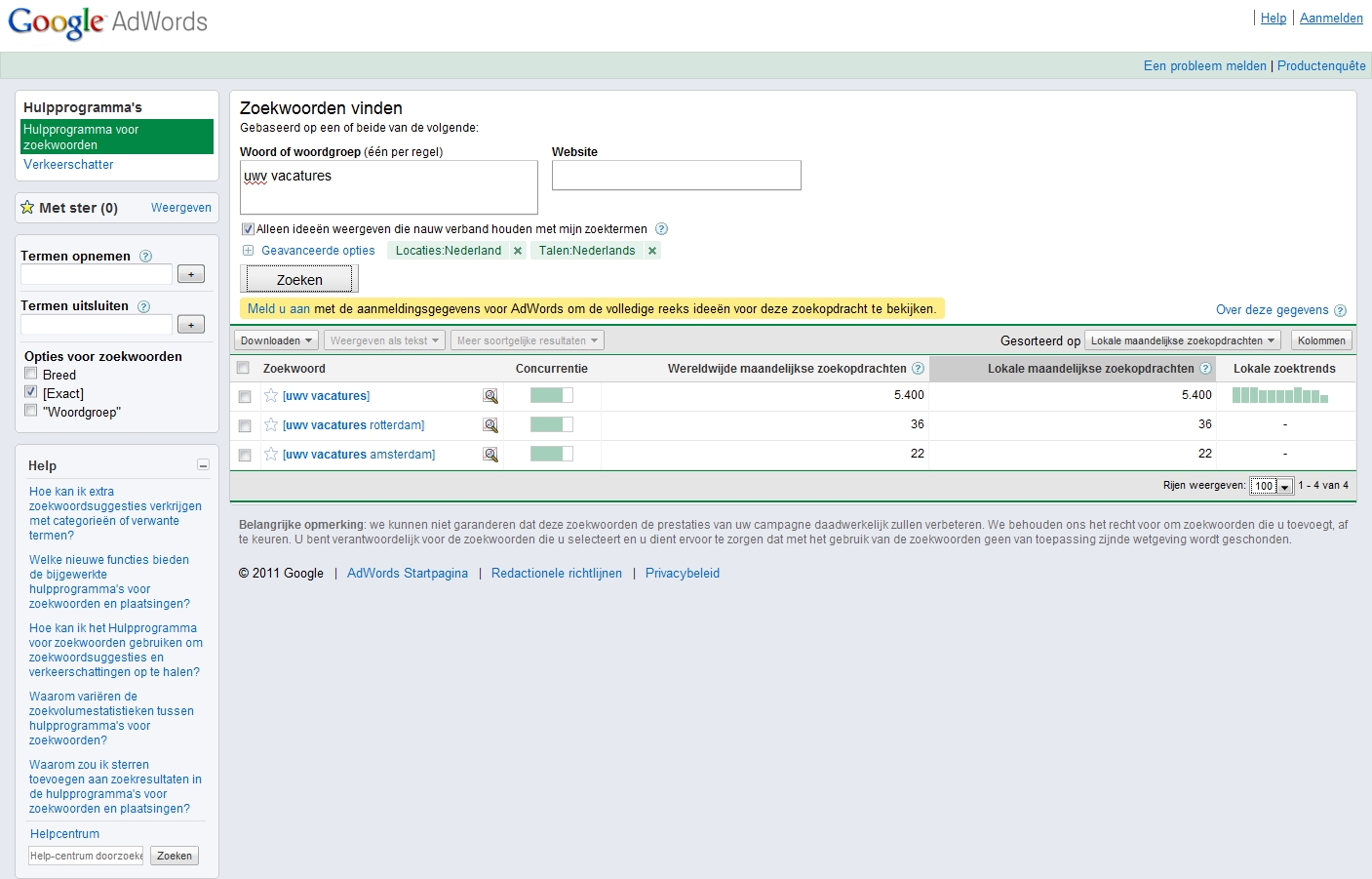
Task: Sort by Concurrentie column header
Action: tap(551, 369)
